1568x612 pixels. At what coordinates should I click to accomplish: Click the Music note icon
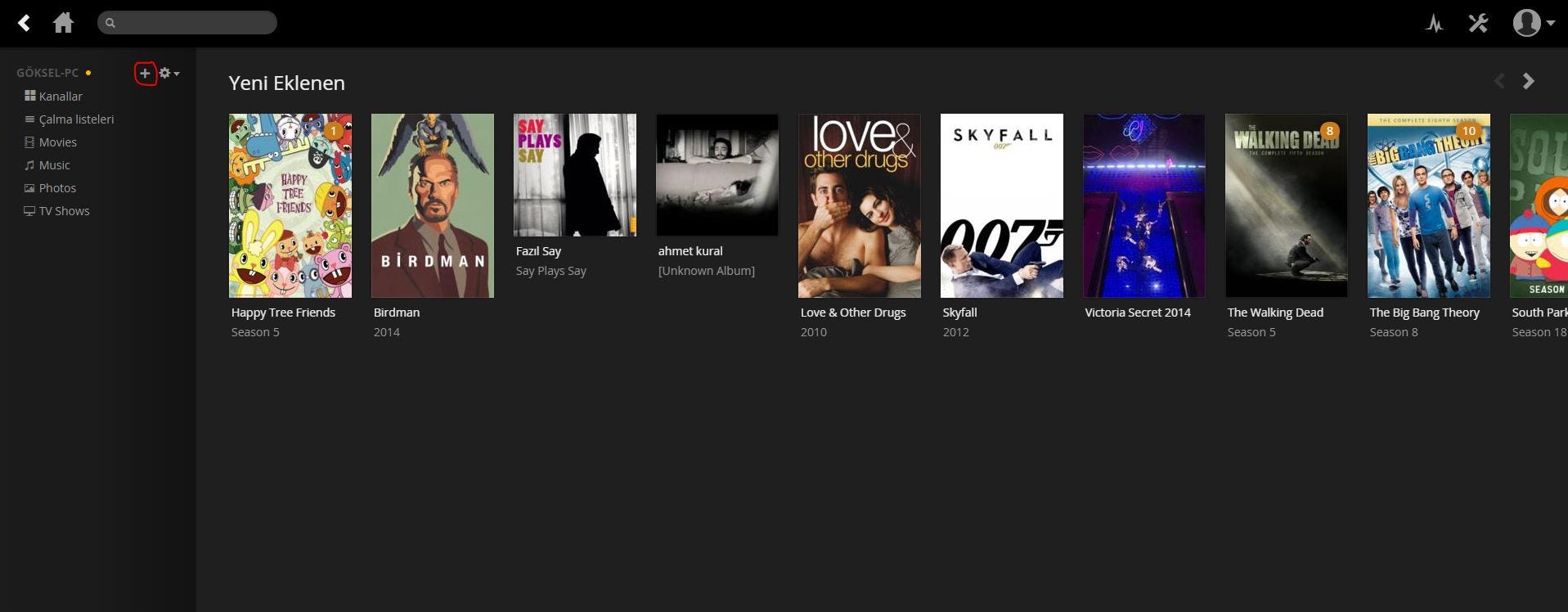point(29,164)
